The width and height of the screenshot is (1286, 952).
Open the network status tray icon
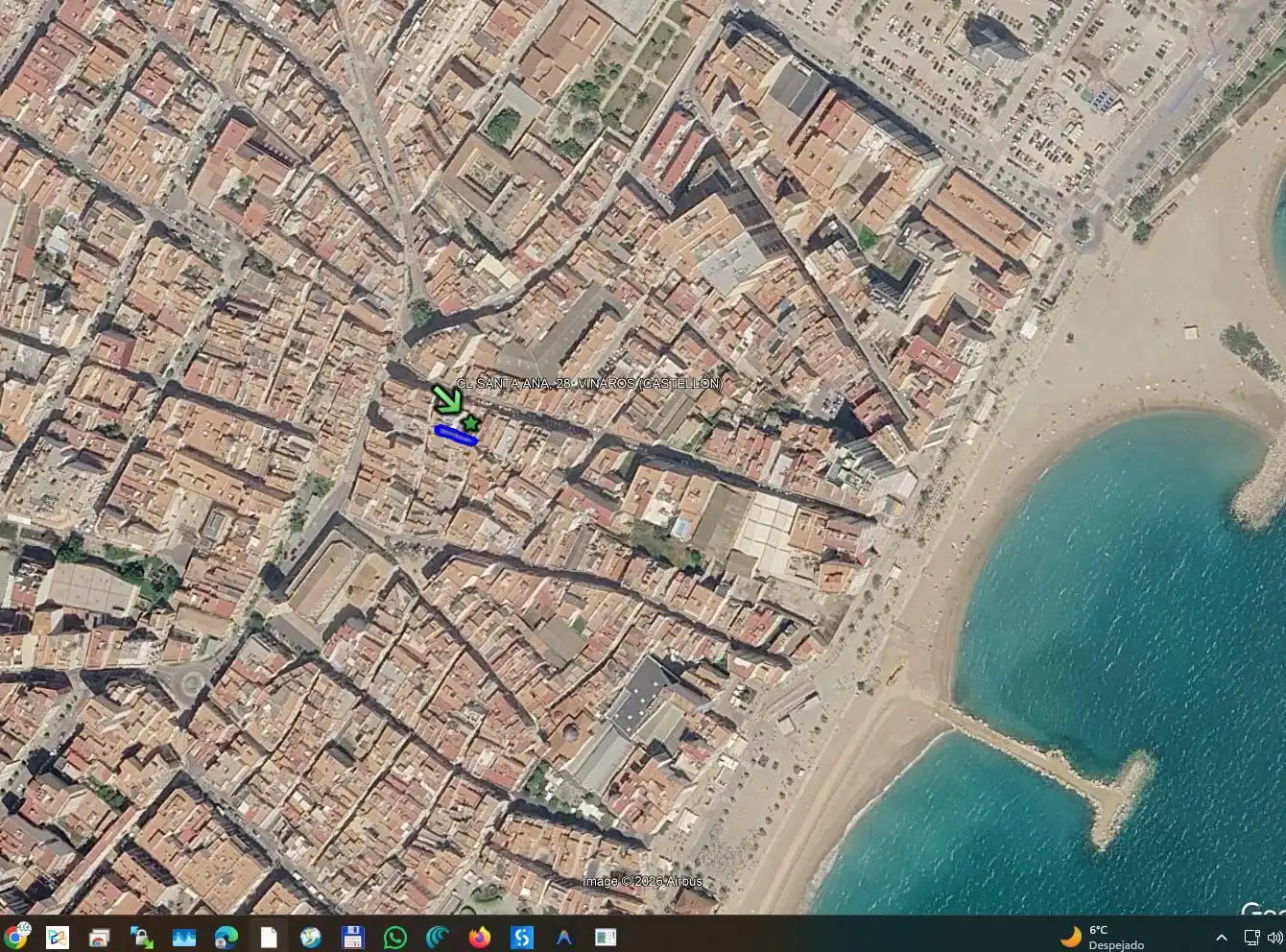(1252, 937)
